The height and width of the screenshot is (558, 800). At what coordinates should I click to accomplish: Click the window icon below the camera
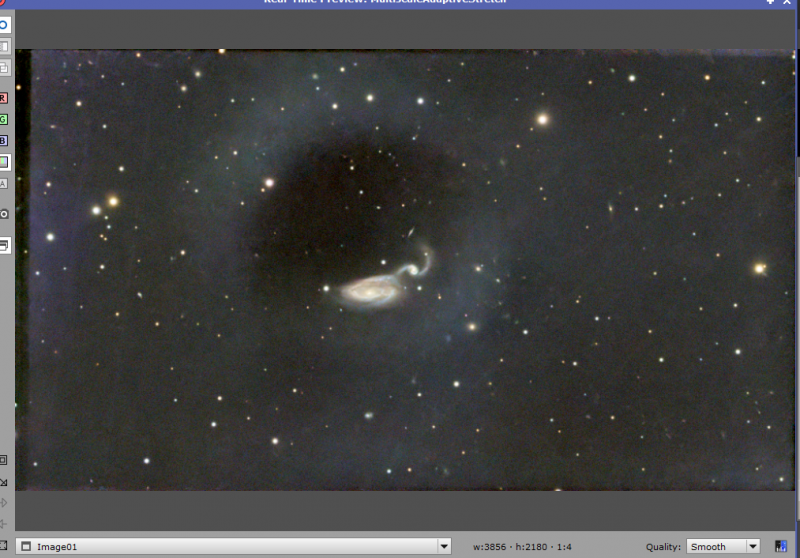pos(4,246)
